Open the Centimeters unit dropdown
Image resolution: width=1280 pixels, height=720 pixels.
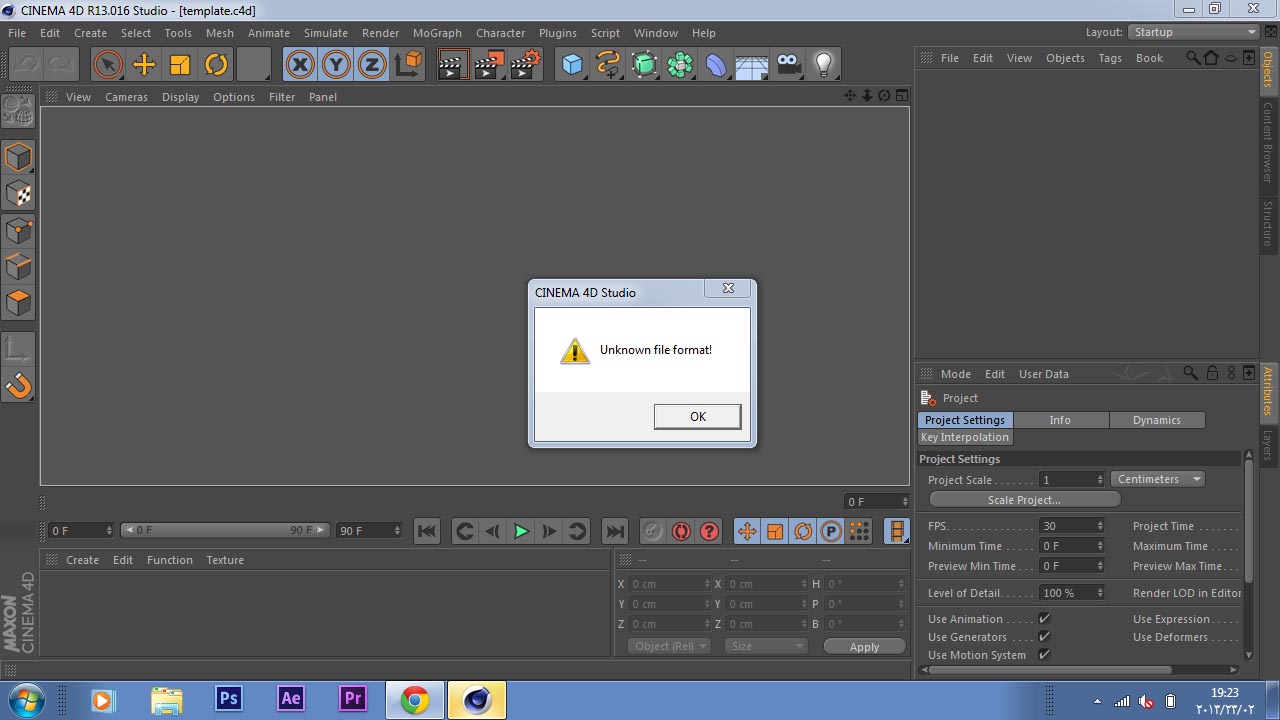(1157, 479)
